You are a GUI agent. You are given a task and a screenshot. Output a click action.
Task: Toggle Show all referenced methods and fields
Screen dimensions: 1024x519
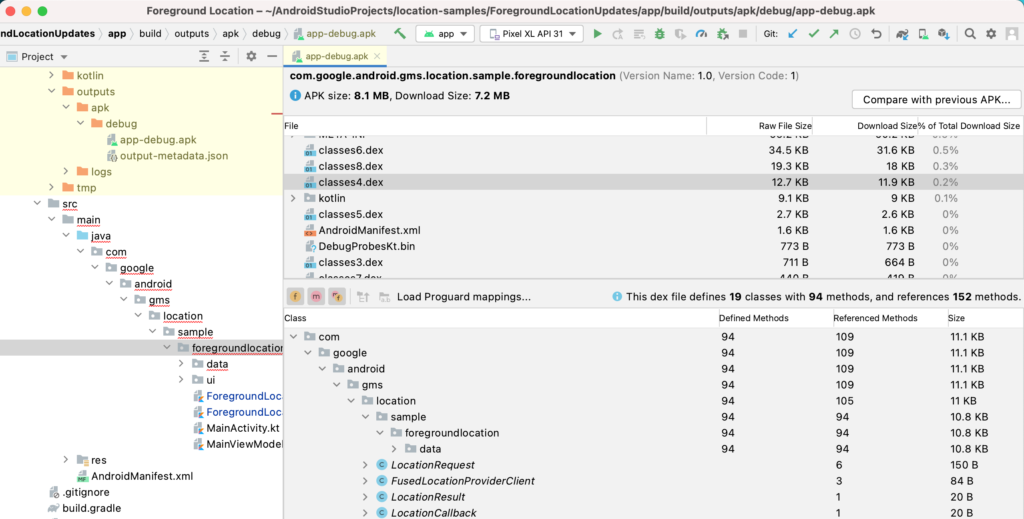337,296
